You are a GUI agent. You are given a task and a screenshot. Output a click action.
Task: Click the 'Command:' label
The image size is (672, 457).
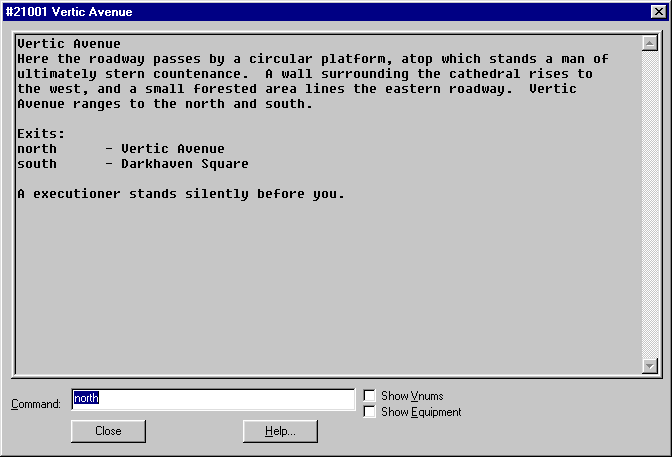[x=36, y=404]
